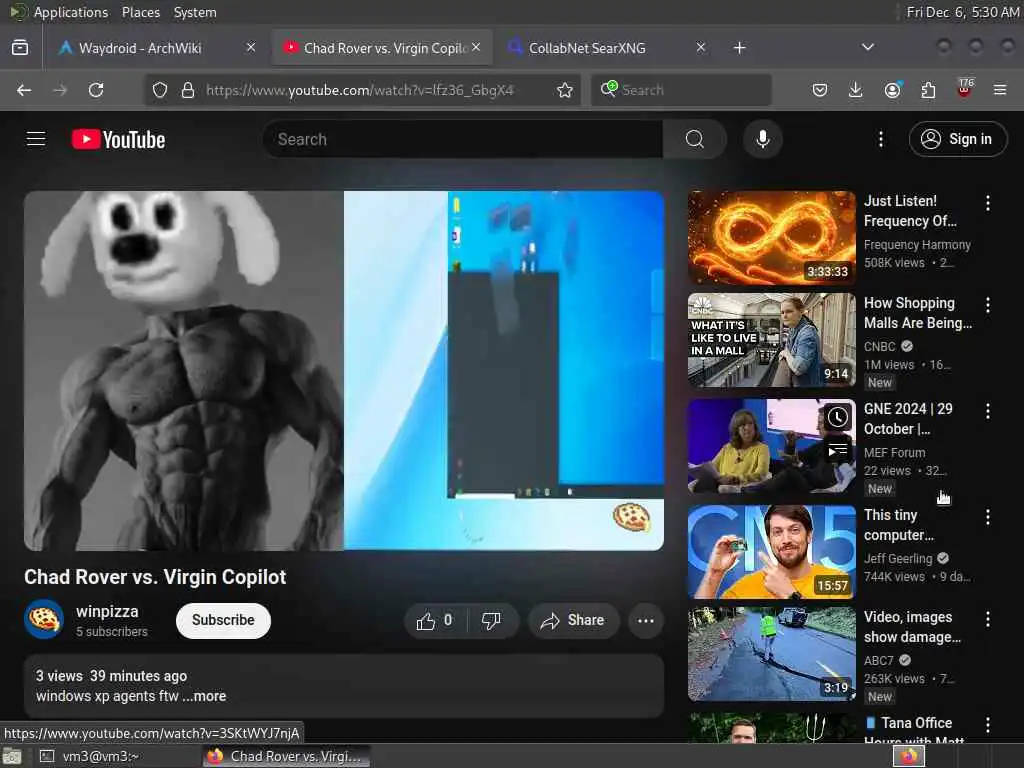Open options menu for How Shopping Malls video
Viewport: 1024px width, 768px height.
pyautogui.click(x=987, y=304)
